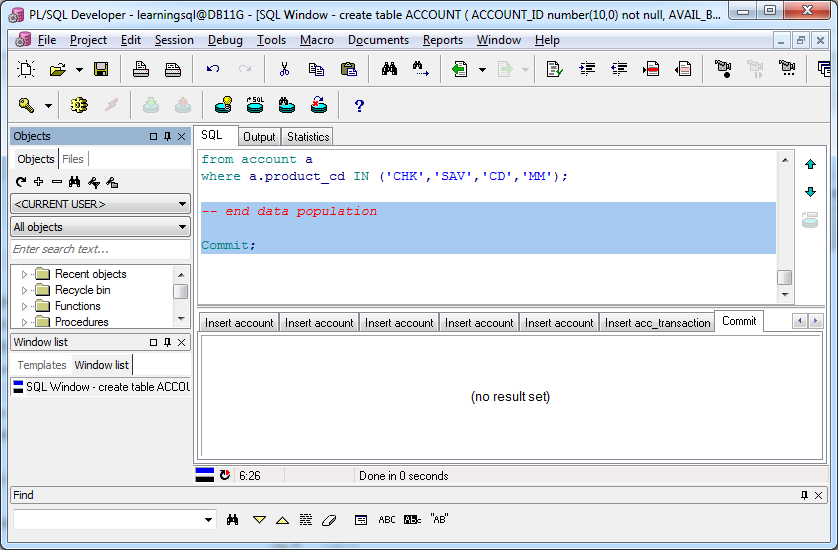Click the Log on key icon
Image resolution: width=838 pixels, height=550 pixels.
click(26, 105)
